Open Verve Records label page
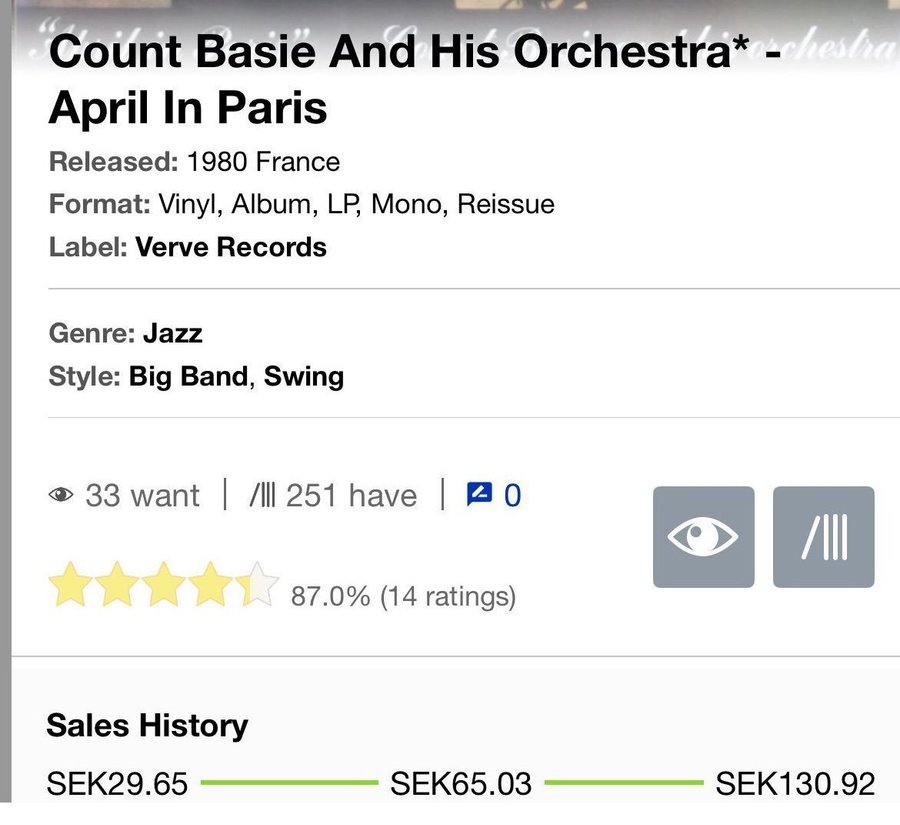 pyautogui.click(x=231, y=247)
